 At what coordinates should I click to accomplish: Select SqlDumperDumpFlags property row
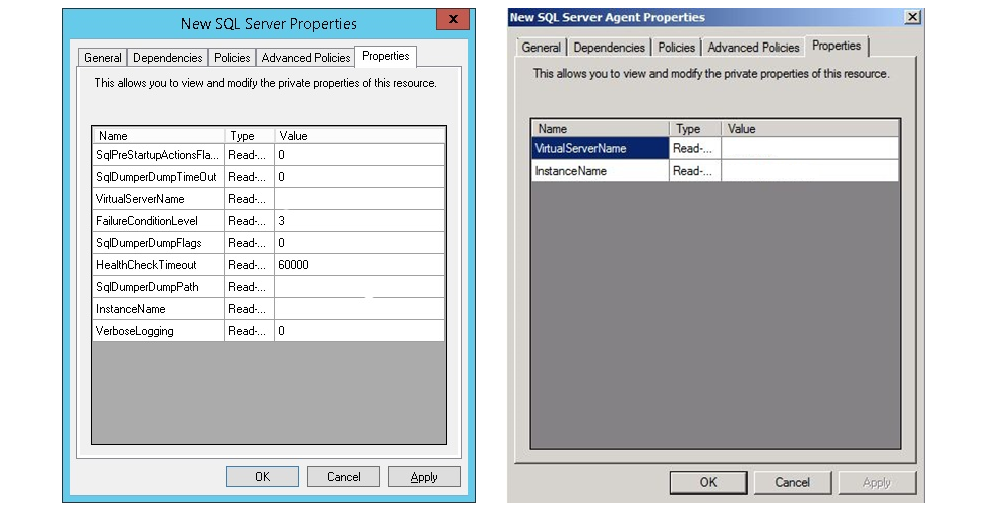point(268,243)
